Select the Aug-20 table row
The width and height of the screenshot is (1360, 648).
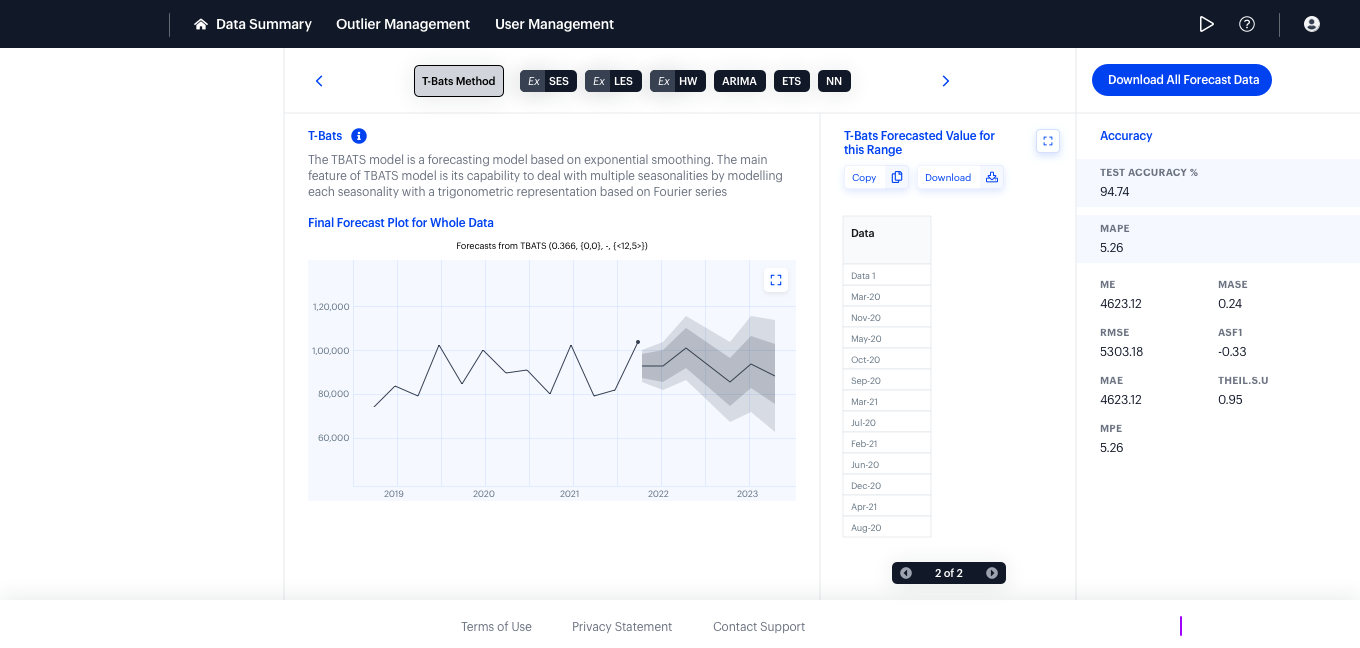(x=887, y=527)
